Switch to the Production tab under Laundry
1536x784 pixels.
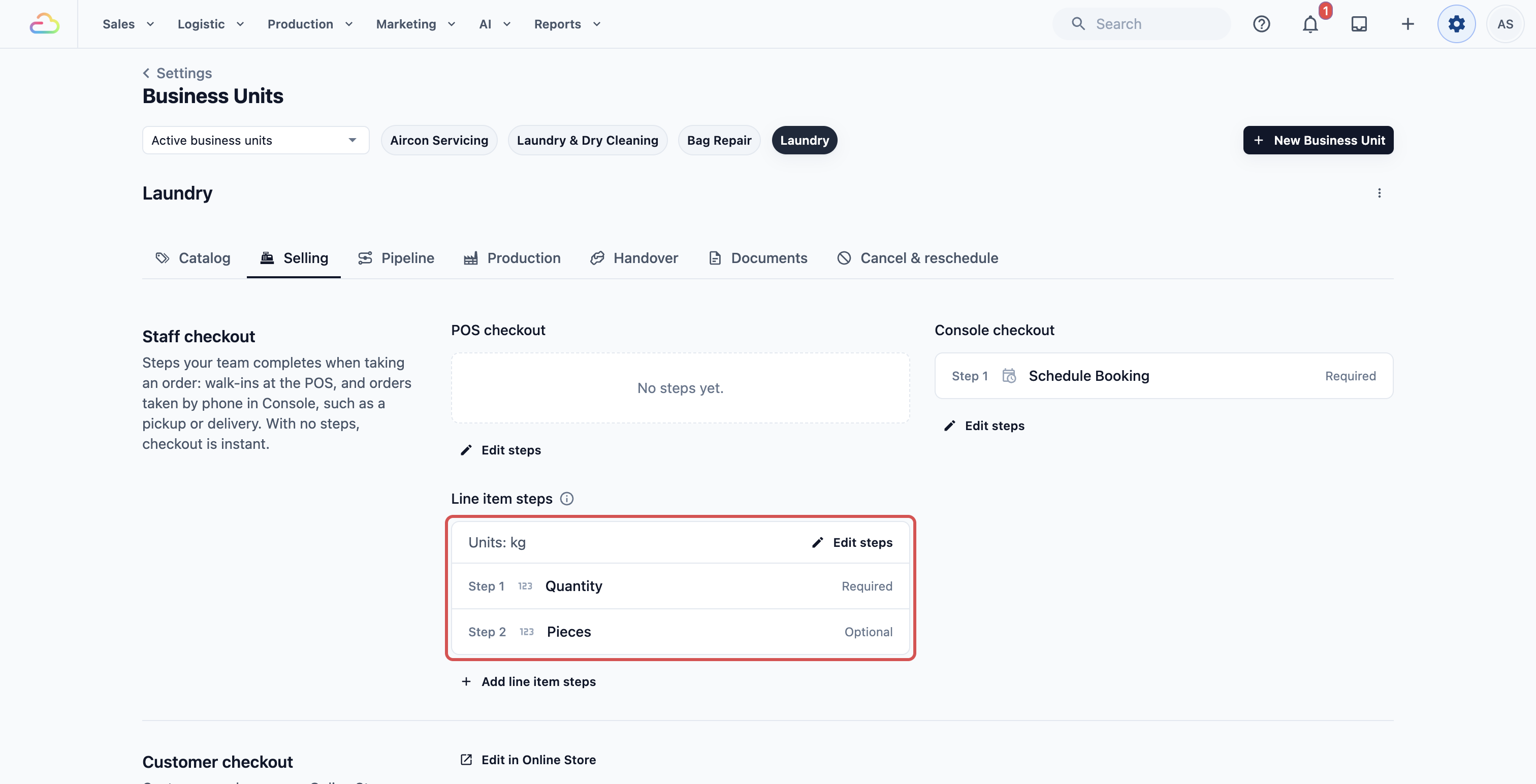click(x=512, y=258)
